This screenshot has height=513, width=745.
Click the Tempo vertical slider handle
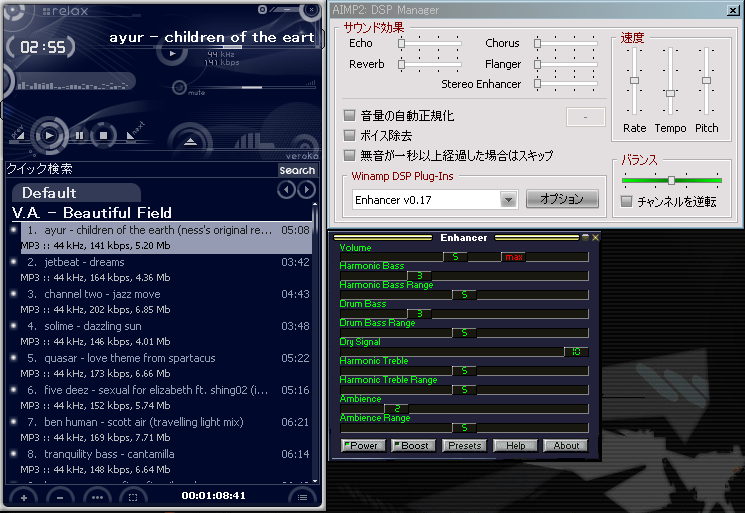(670, 93)
